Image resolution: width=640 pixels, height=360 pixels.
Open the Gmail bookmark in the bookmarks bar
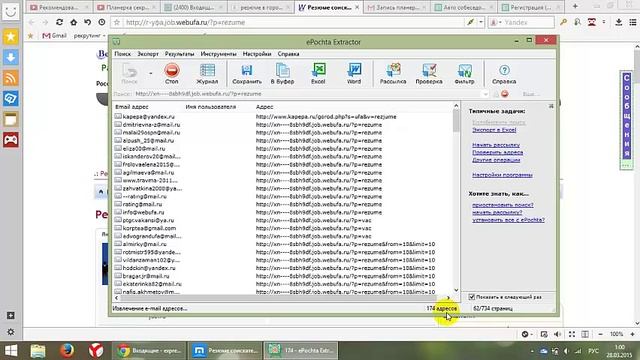click(x=54, y=36)
